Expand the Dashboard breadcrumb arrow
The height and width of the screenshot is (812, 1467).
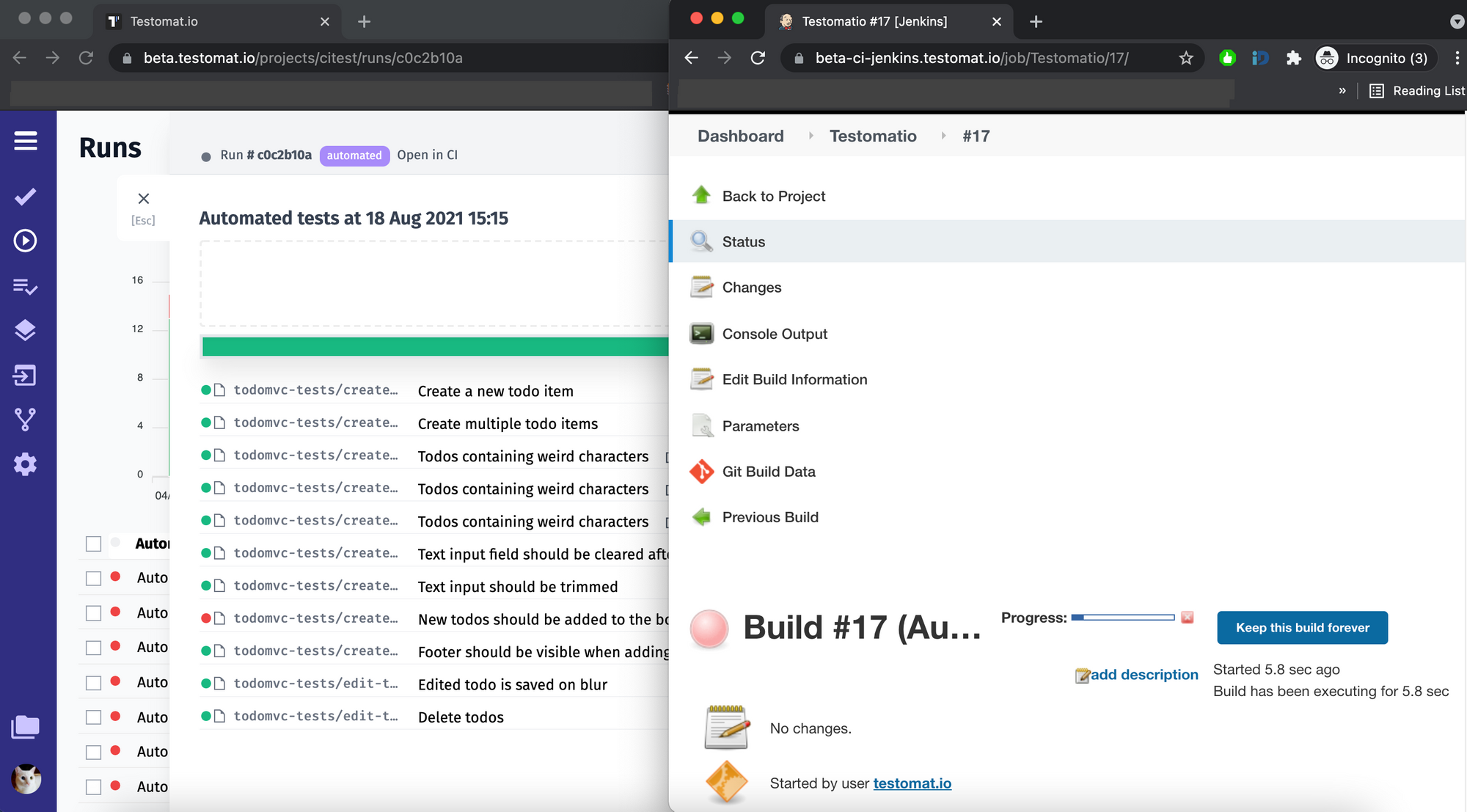(x=811, y=136)
